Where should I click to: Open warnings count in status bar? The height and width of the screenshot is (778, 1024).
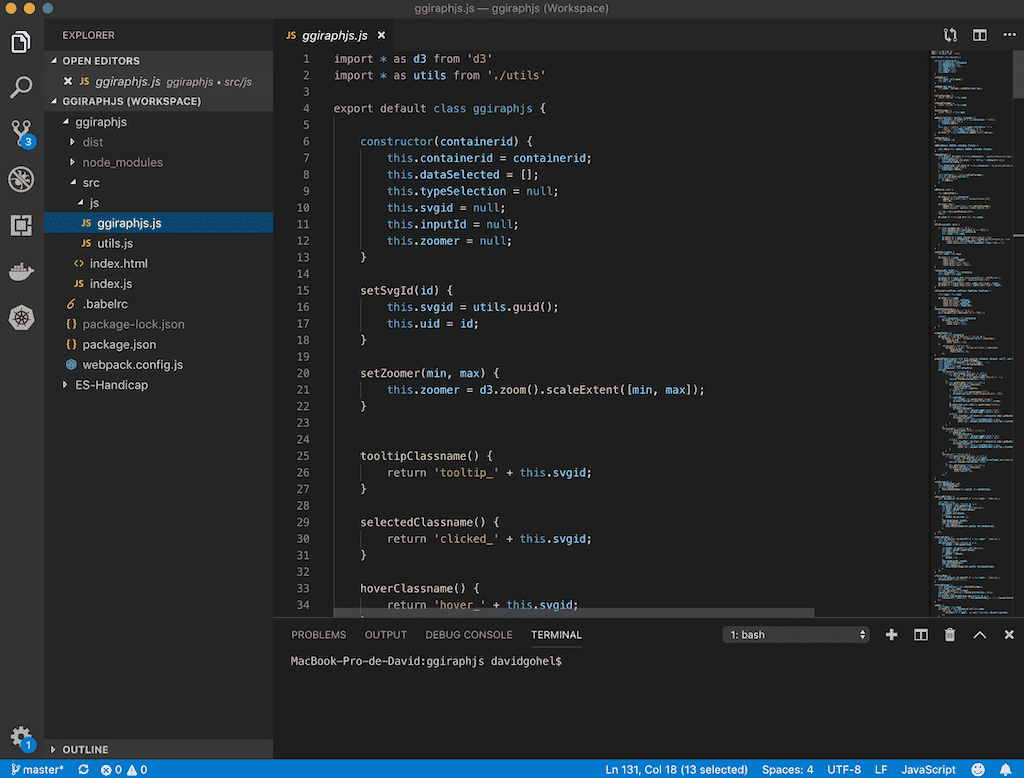pyautogui.click(x=137, y=770)
